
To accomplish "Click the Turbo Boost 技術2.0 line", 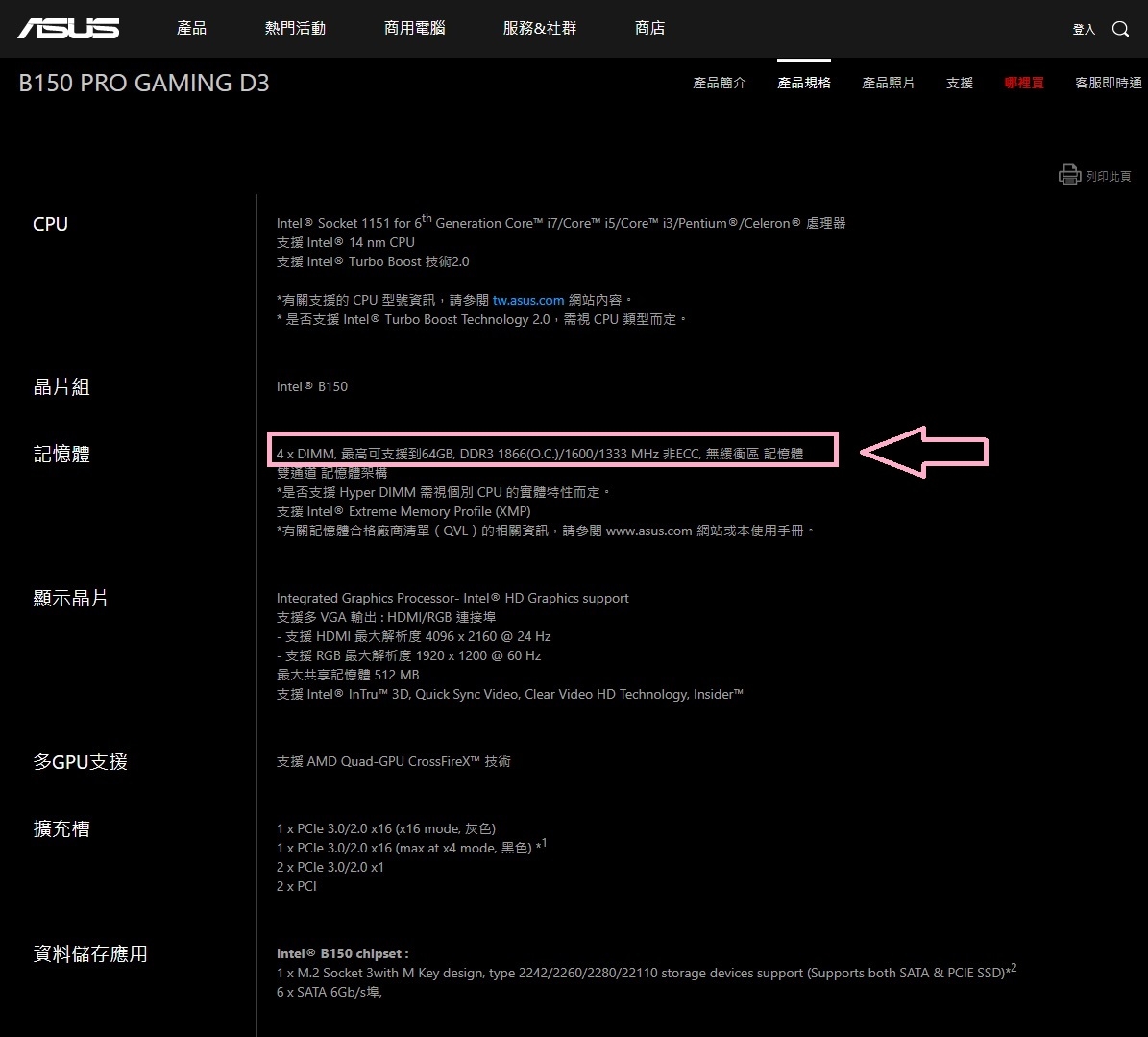I will pos(373,262).
